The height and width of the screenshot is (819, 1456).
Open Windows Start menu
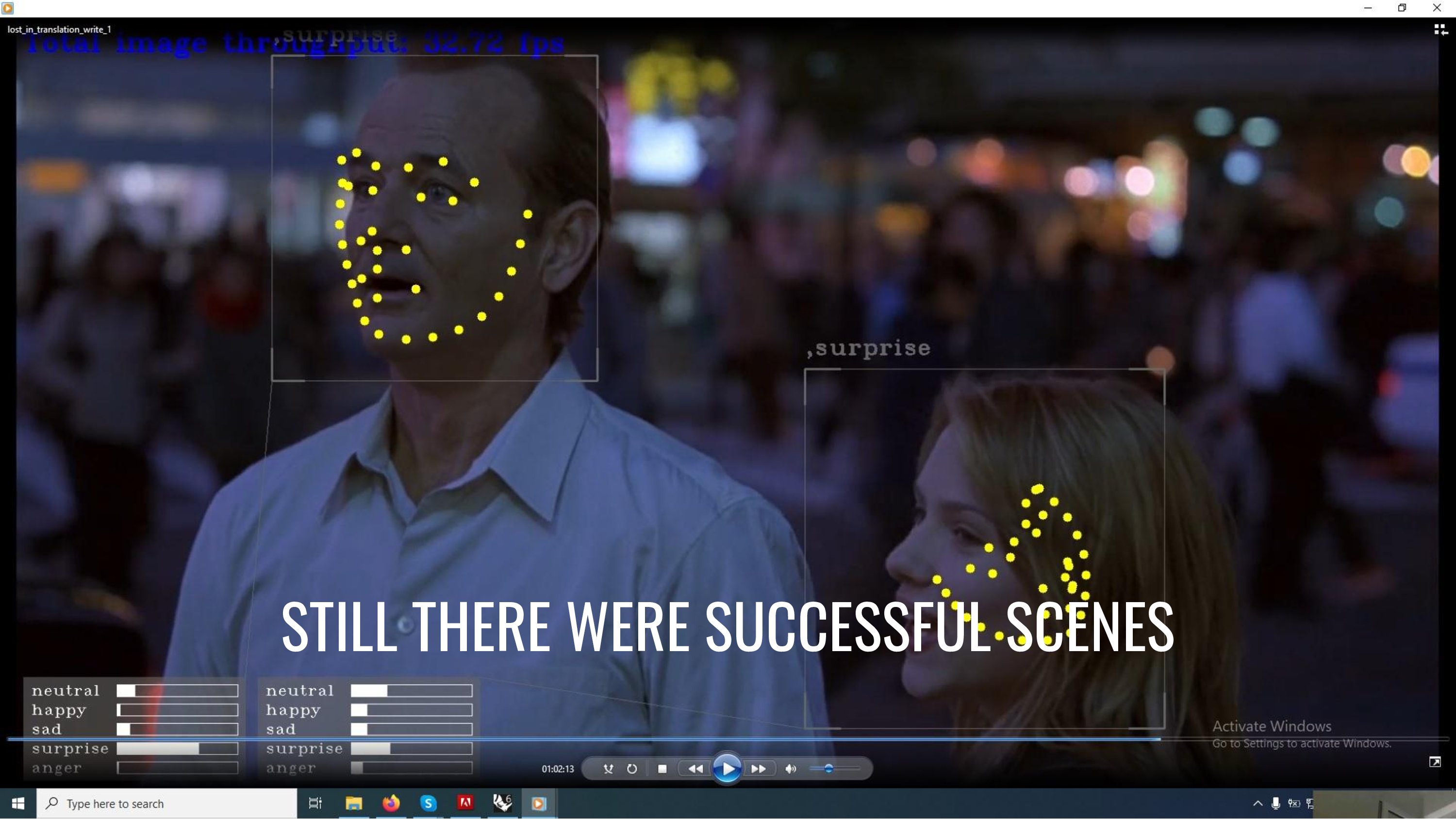coord(18,803)
